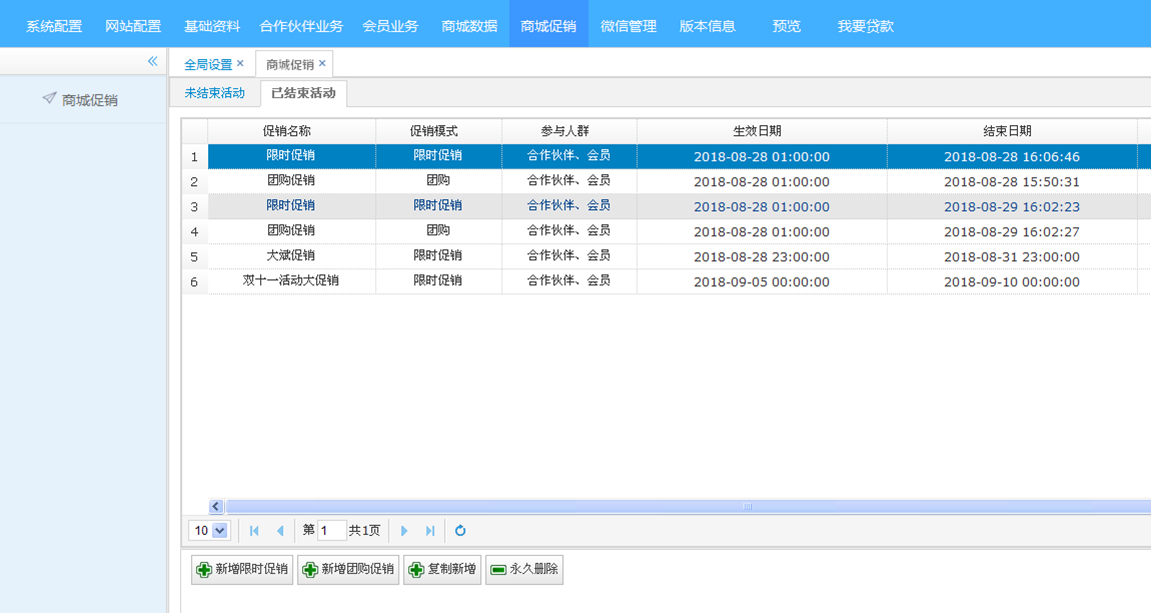Click 新增团购促销 button
Image resolution: width=1151 pixels, height=613 pixels.
pyautogui.click(x=348, y=570)
